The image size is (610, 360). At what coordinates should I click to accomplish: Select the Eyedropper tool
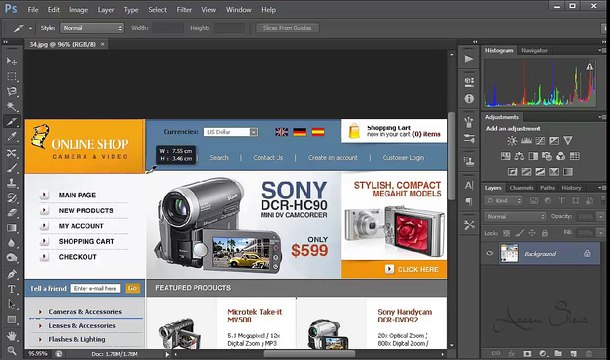12,137
